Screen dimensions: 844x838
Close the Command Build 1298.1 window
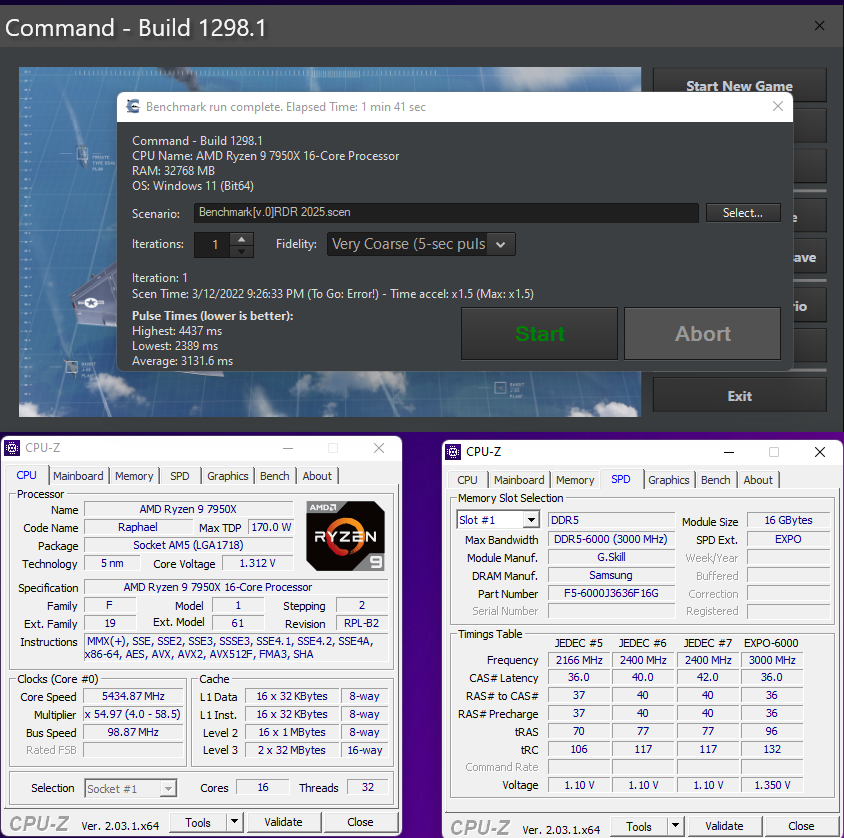(x=819, y=26)
